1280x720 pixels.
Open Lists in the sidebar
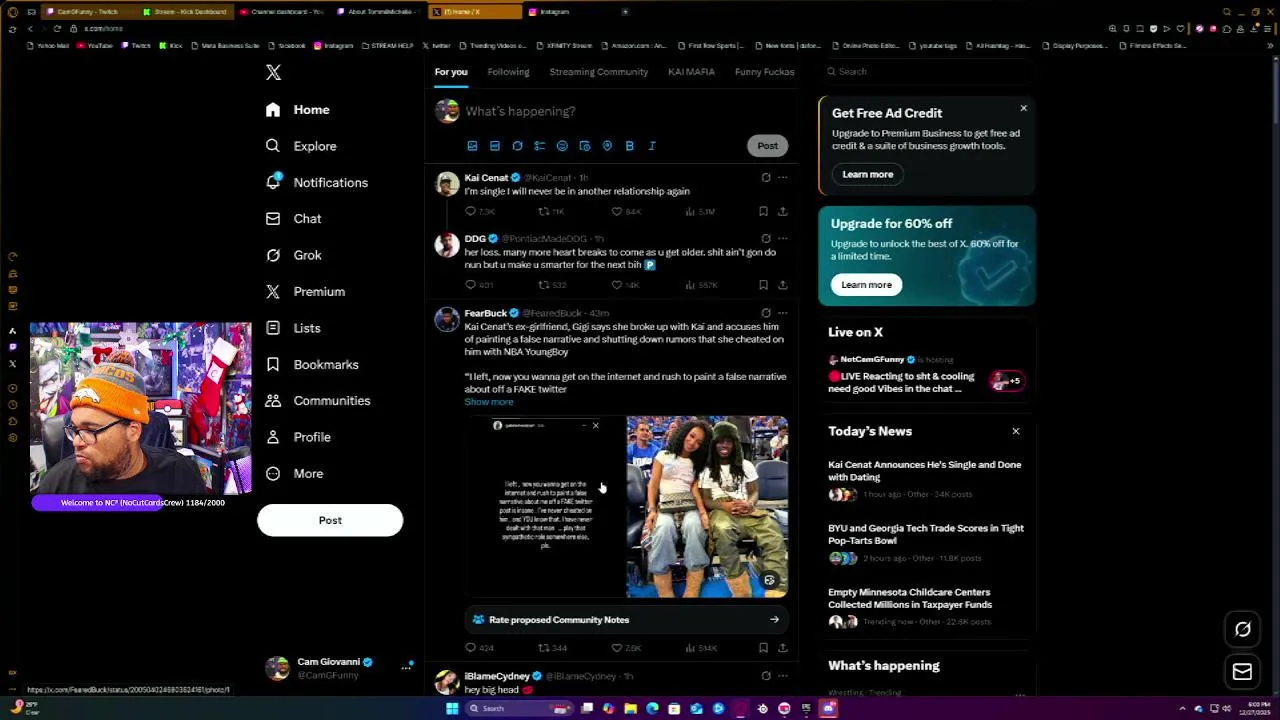tap(293, 328)
